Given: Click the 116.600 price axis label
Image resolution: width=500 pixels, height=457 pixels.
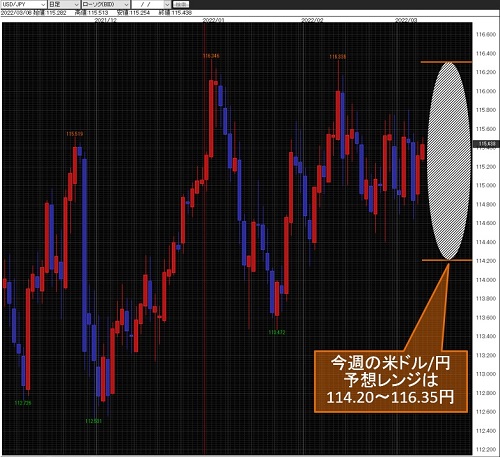Looking at the screenshot, I should click(486, 34).
